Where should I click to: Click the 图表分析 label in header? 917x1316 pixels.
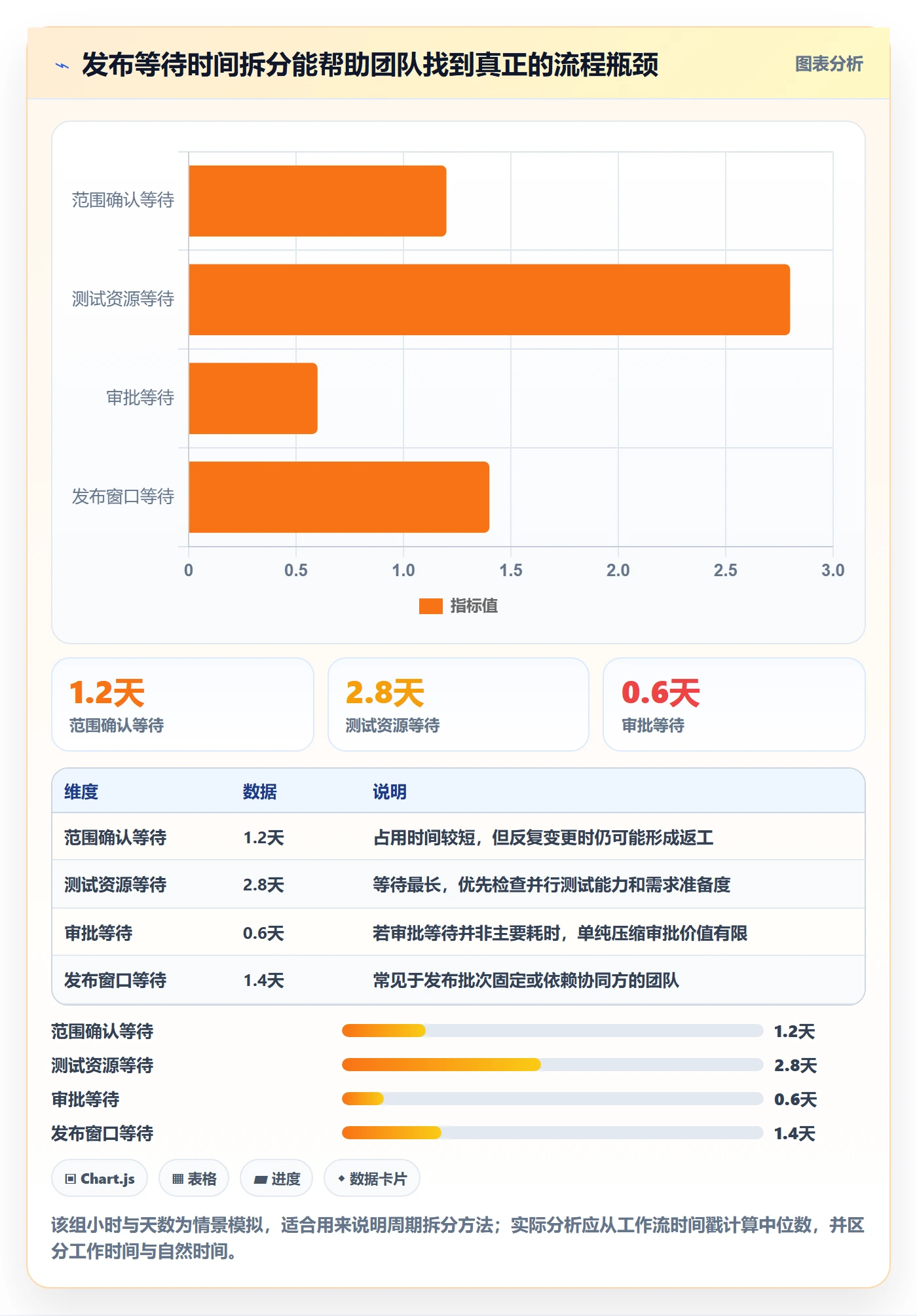pyautogui.click(x=829, y=64)
